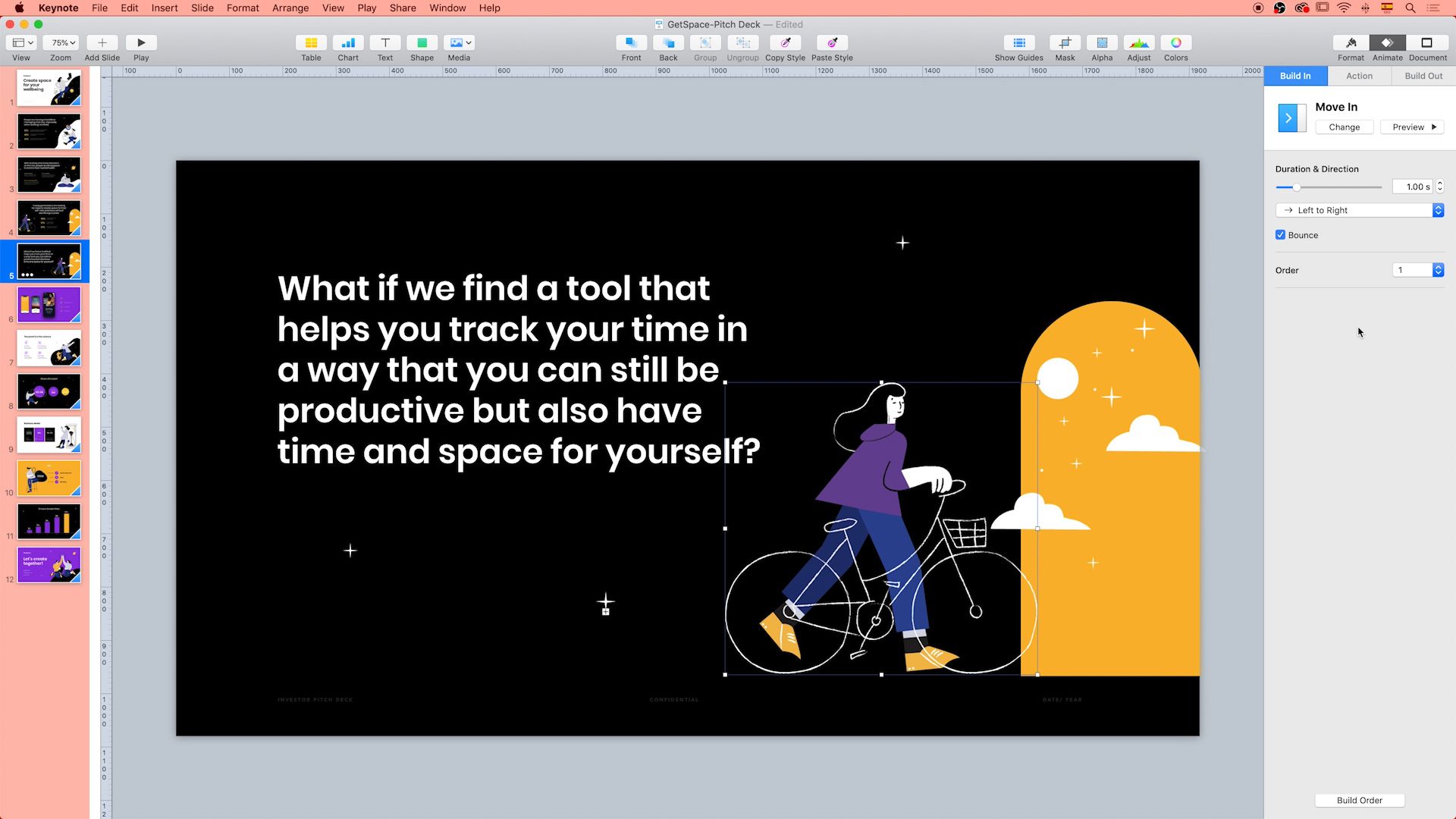Open the Document inspector
Screen dimensions: 1456x819
click(1427, 43)
